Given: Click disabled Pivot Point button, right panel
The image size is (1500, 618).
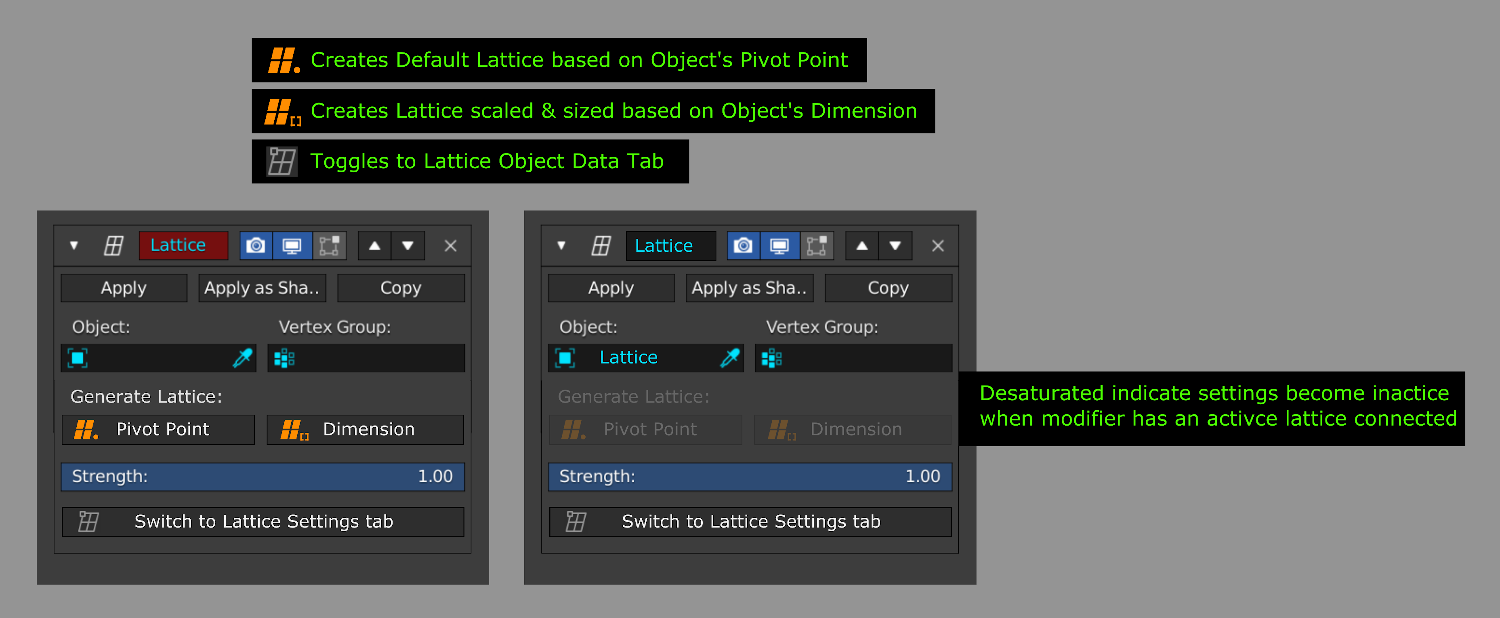Looking at the screenshot, I should point(645,430).
